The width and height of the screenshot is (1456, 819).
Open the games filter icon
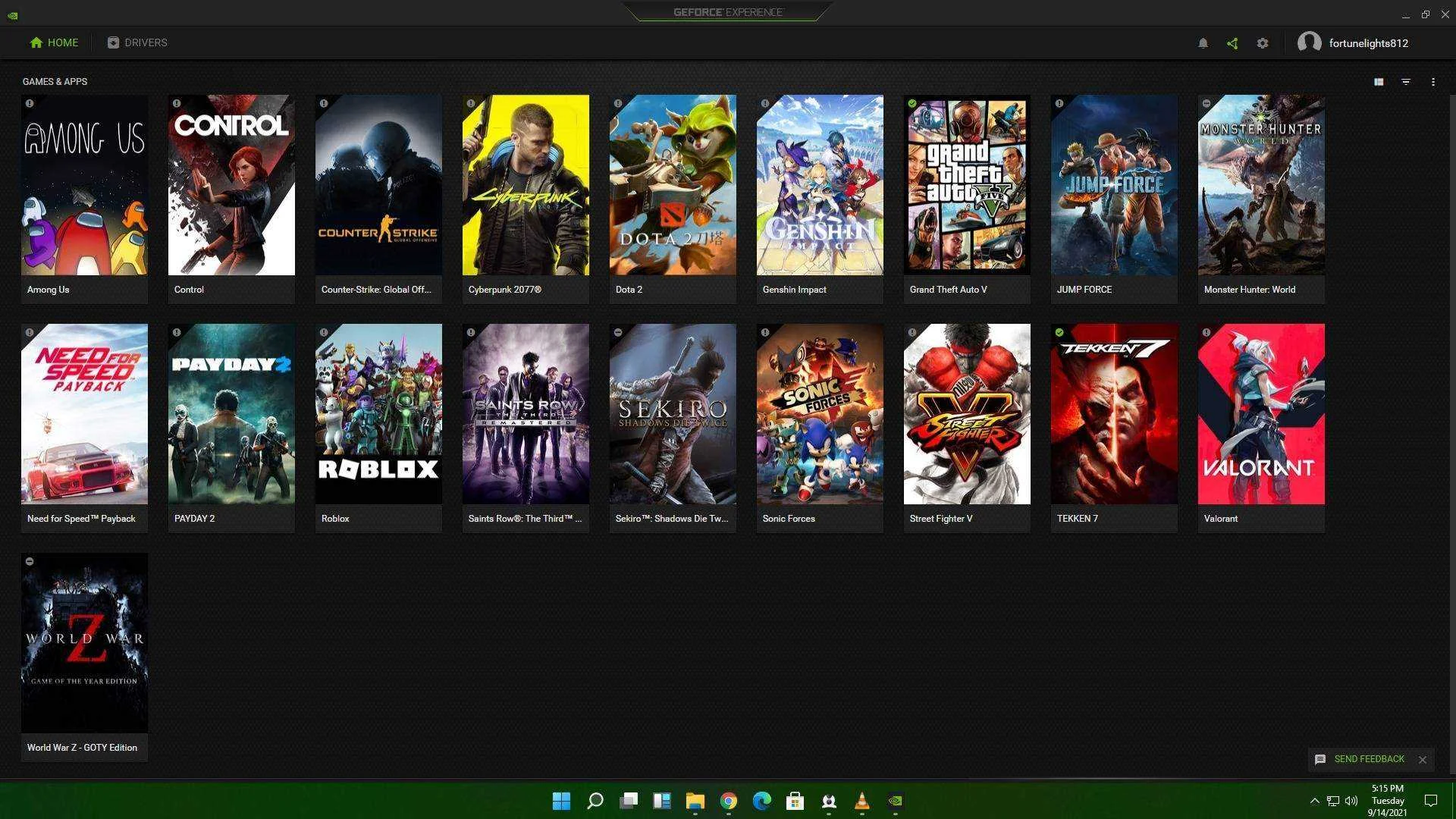click(x=1406, y=82)
